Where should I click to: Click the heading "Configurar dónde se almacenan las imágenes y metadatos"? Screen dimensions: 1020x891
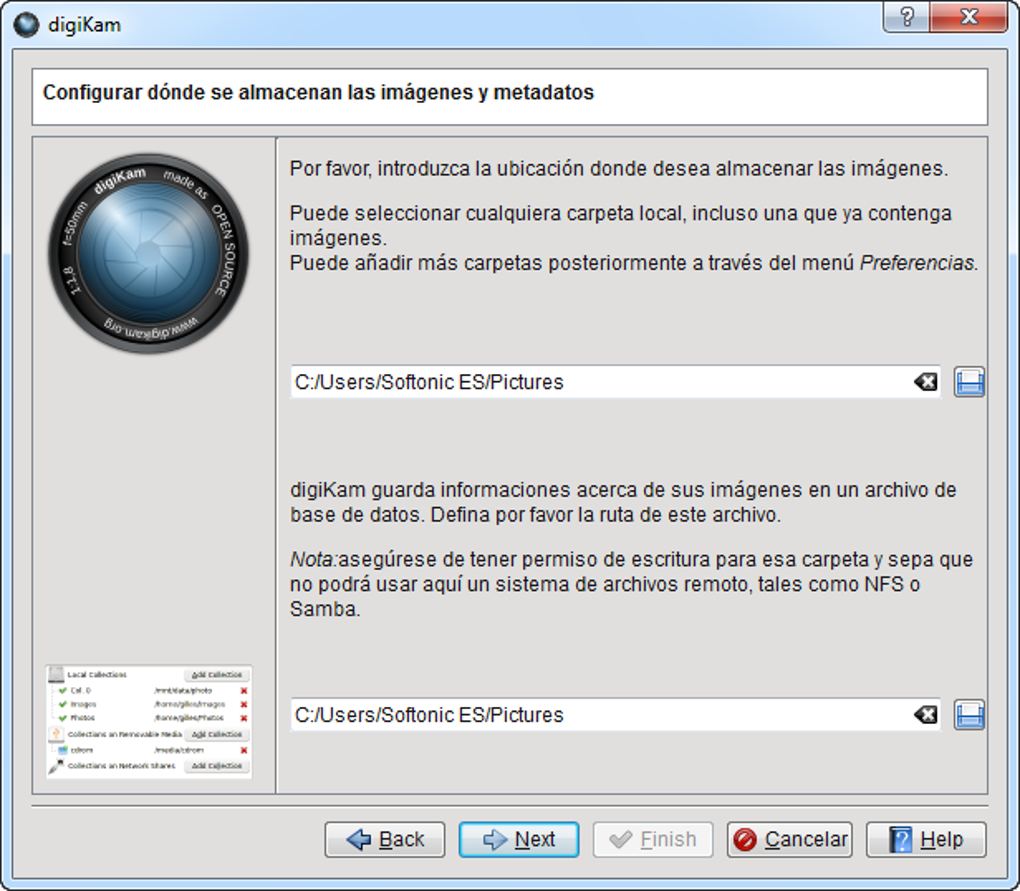click(x=318, y=92)
